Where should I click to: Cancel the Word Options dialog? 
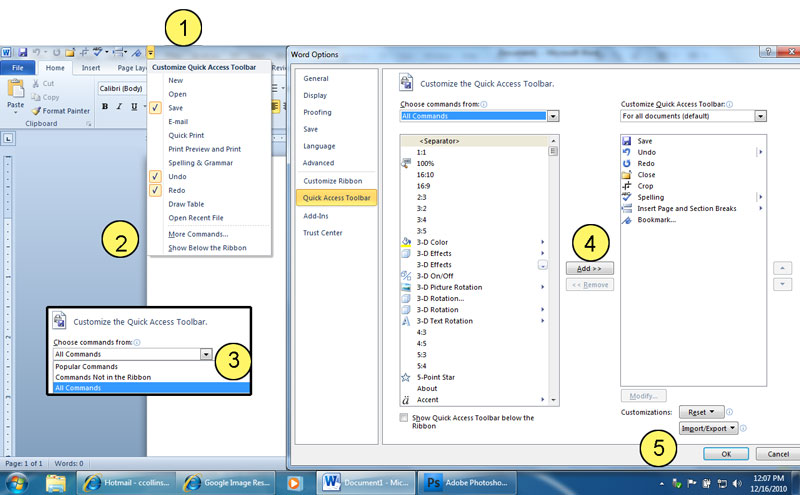click(778, 454)
